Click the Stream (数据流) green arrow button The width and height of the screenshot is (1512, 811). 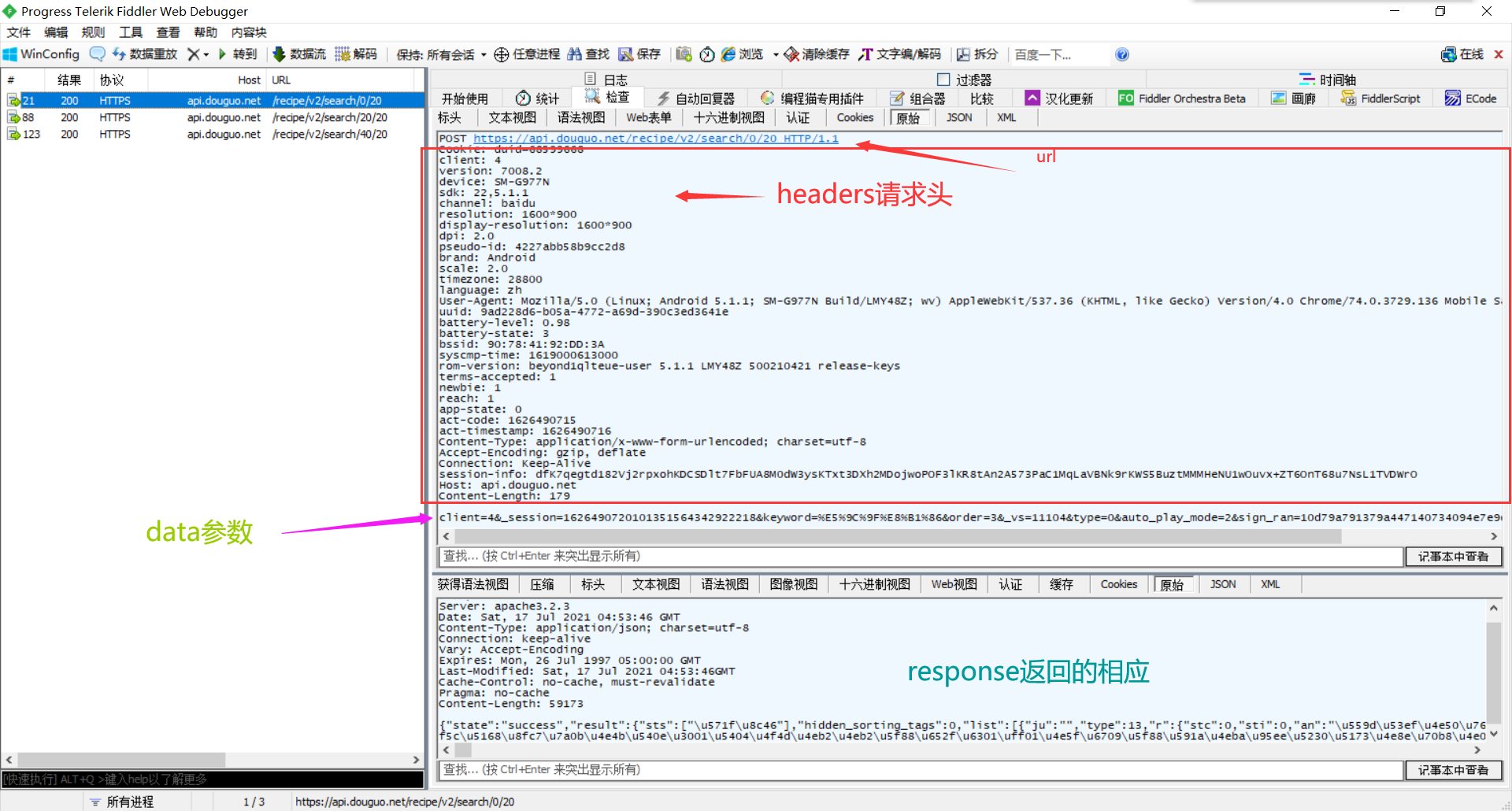[x=299, y=54]
